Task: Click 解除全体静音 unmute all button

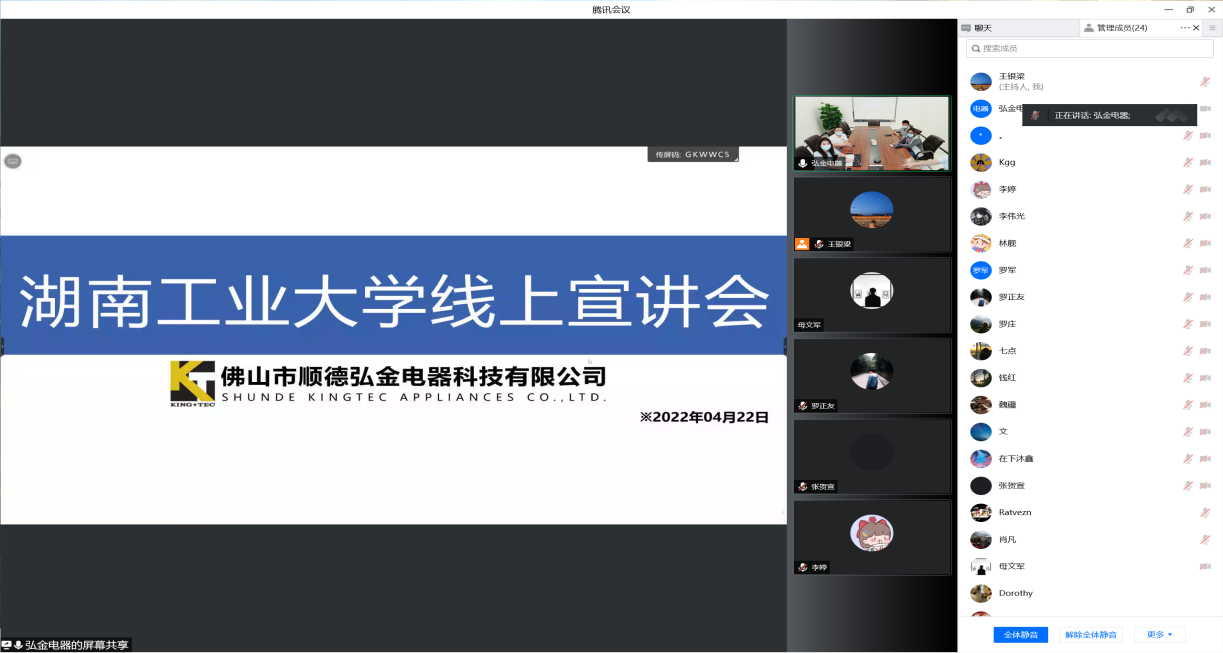Action: coord(1090,635)
